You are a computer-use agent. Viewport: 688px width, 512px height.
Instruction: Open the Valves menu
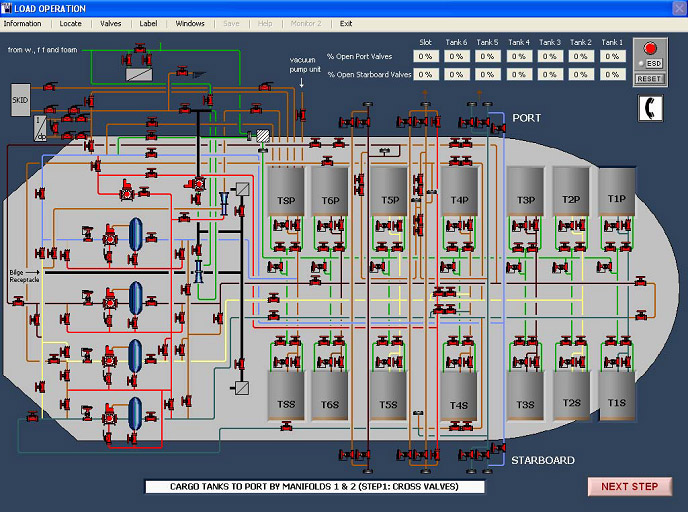point(111,24)
